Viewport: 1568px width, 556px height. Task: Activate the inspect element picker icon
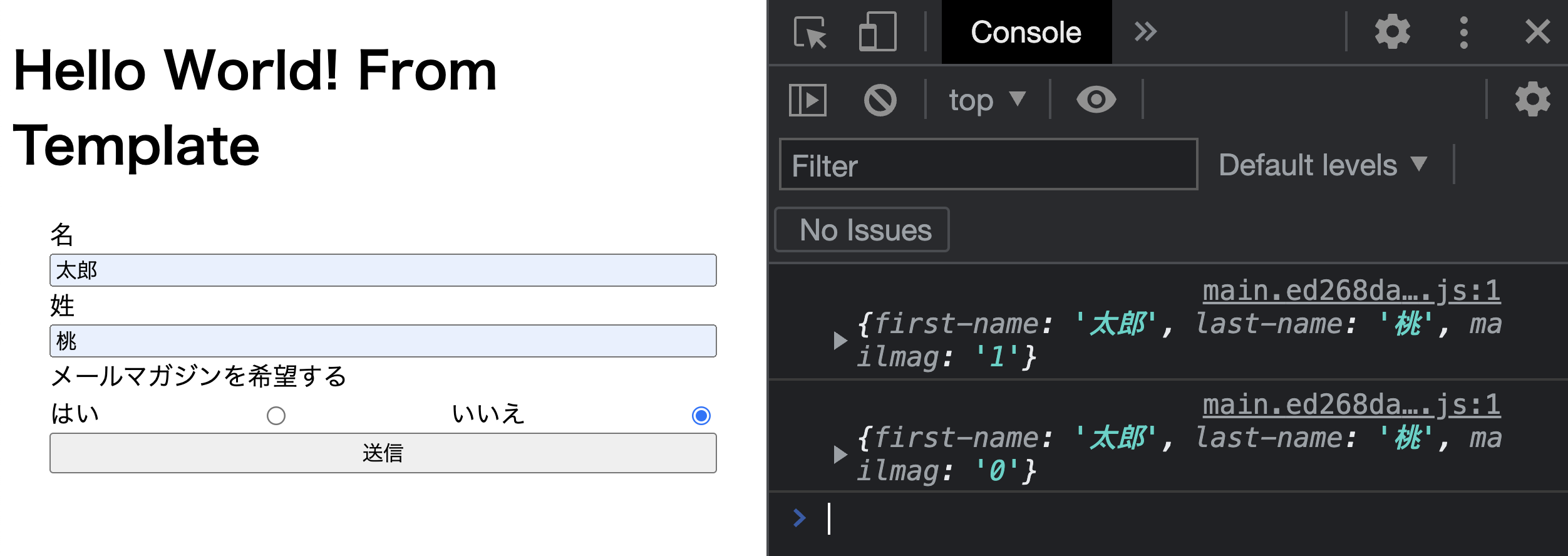(810, 32)
